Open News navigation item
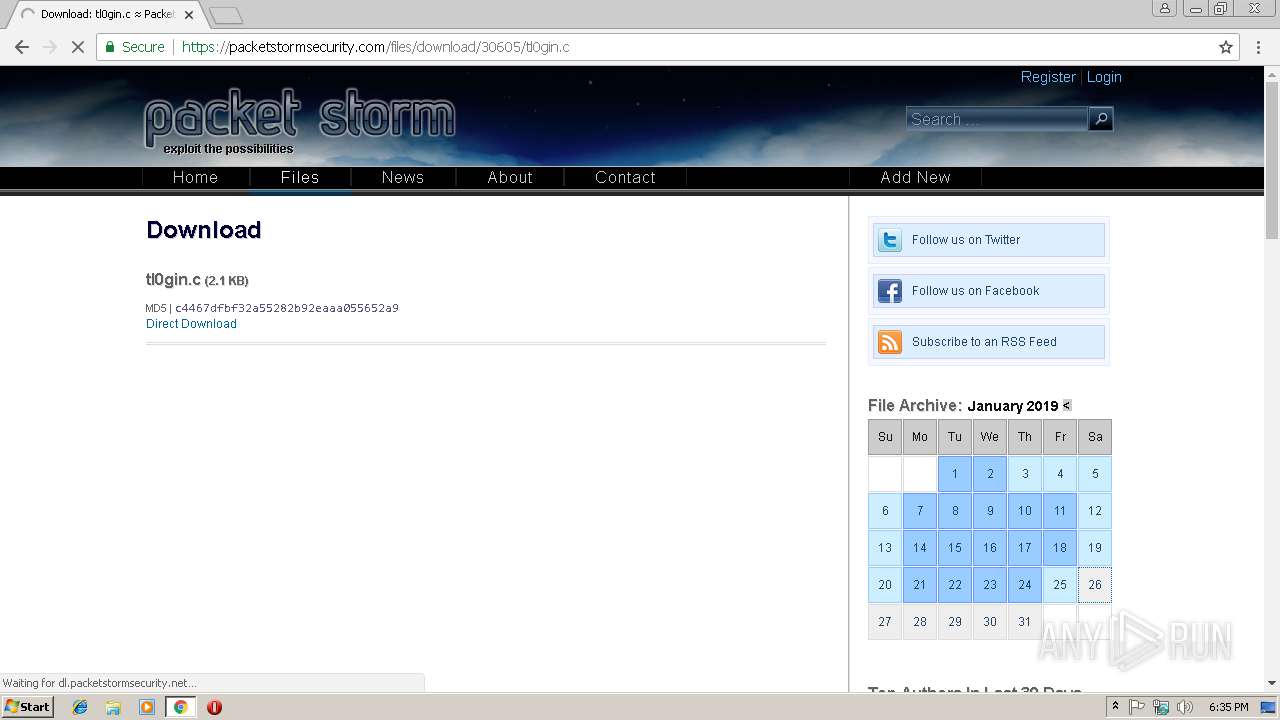This screenshot has width=1280, height=720. [x=403, y=177]
